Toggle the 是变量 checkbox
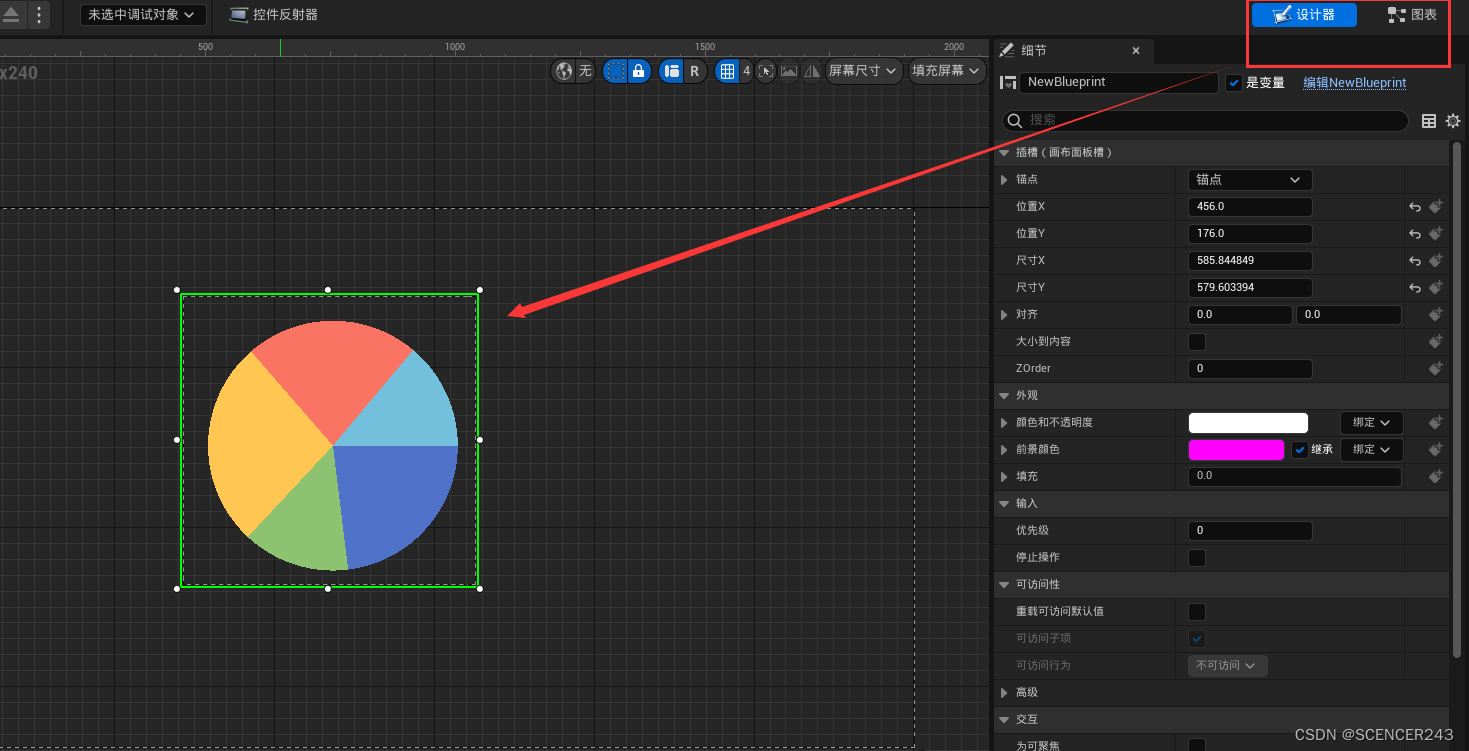Viewport: 1469px width, 751px height. [x=1234, y=83]
